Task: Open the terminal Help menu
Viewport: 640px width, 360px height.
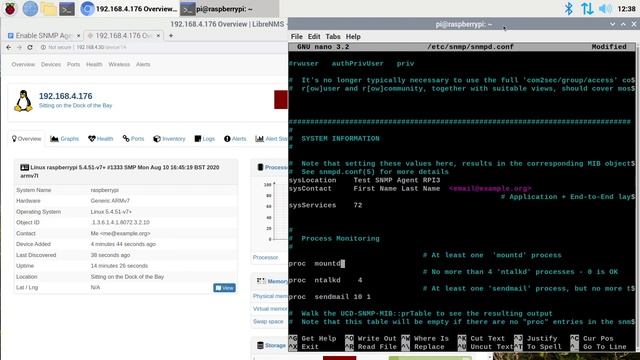Action: 353,37
